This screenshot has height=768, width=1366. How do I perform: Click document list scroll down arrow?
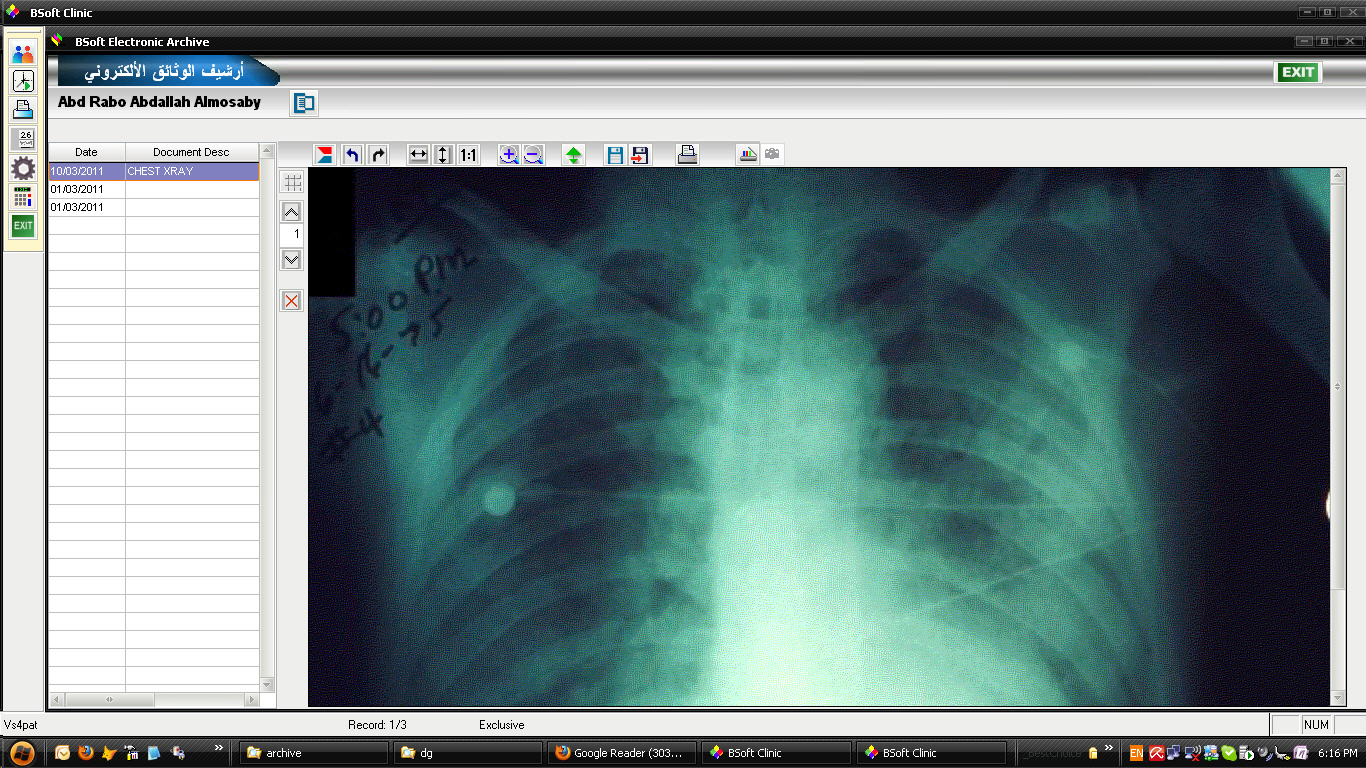tap(267, 684)
